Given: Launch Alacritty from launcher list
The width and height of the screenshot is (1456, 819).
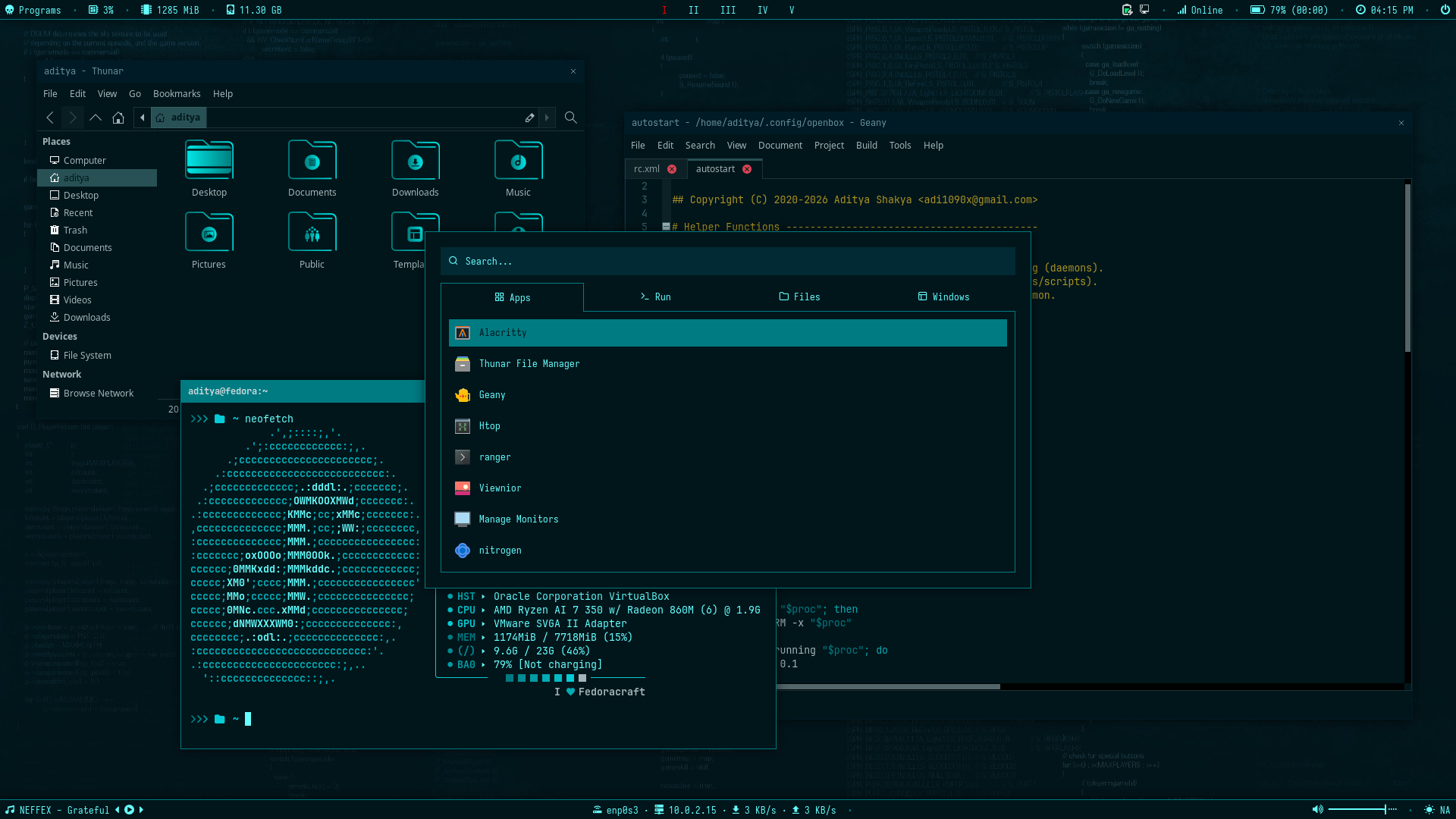Looking at the screenshot, I should coord(728,333).
